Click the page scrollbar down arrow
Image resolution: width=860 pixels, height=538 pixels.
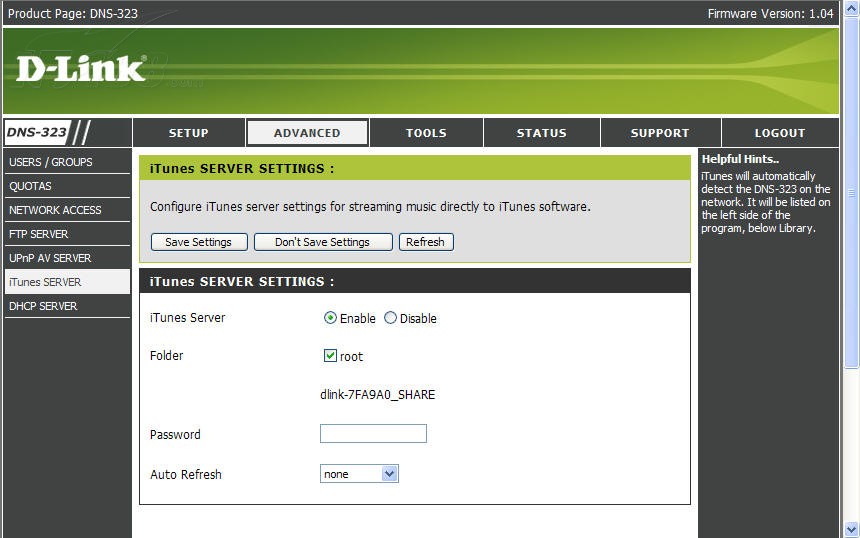(851, 529)
